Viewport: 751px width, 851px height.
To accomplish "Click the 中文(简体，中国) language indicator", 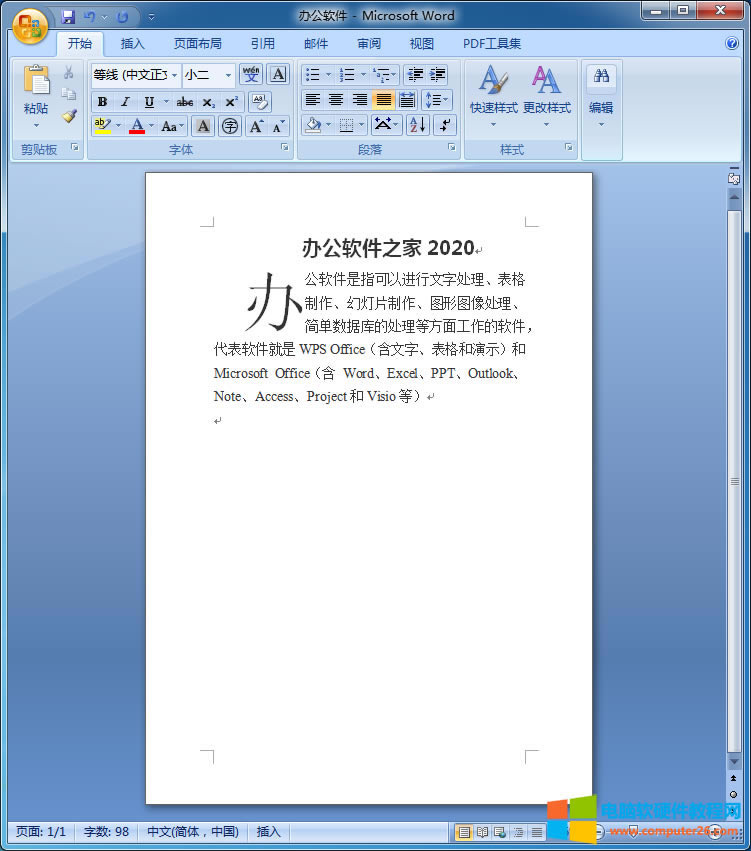I will click(193, 831).
